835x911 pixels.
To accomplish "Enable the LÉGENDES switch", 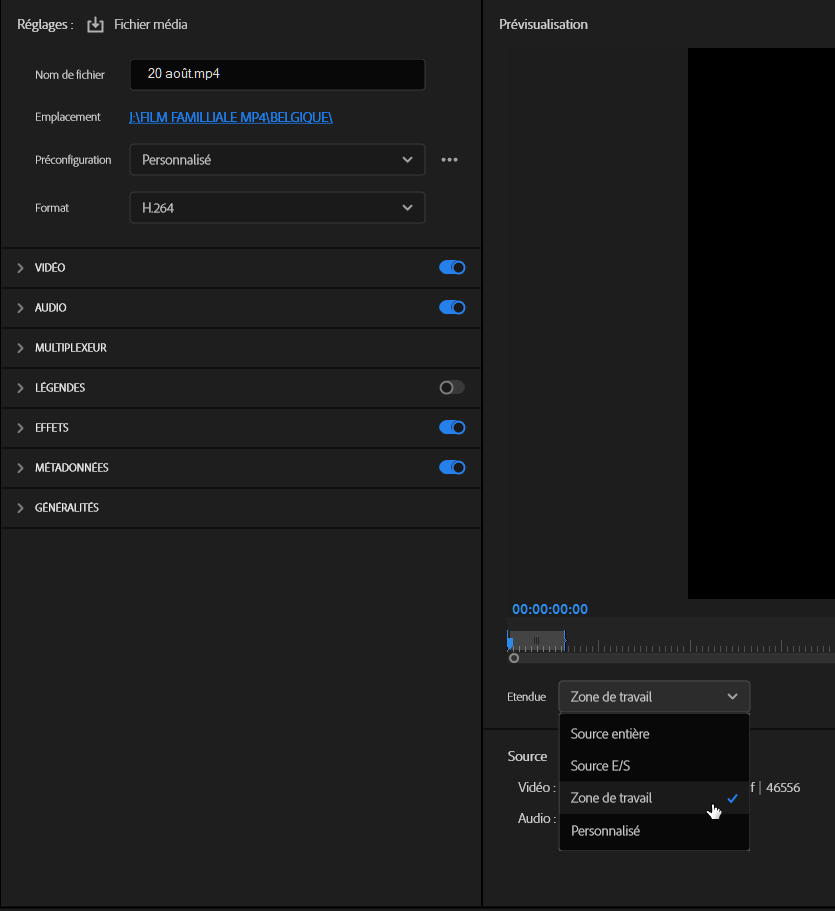I will click(x=452, y=388).
